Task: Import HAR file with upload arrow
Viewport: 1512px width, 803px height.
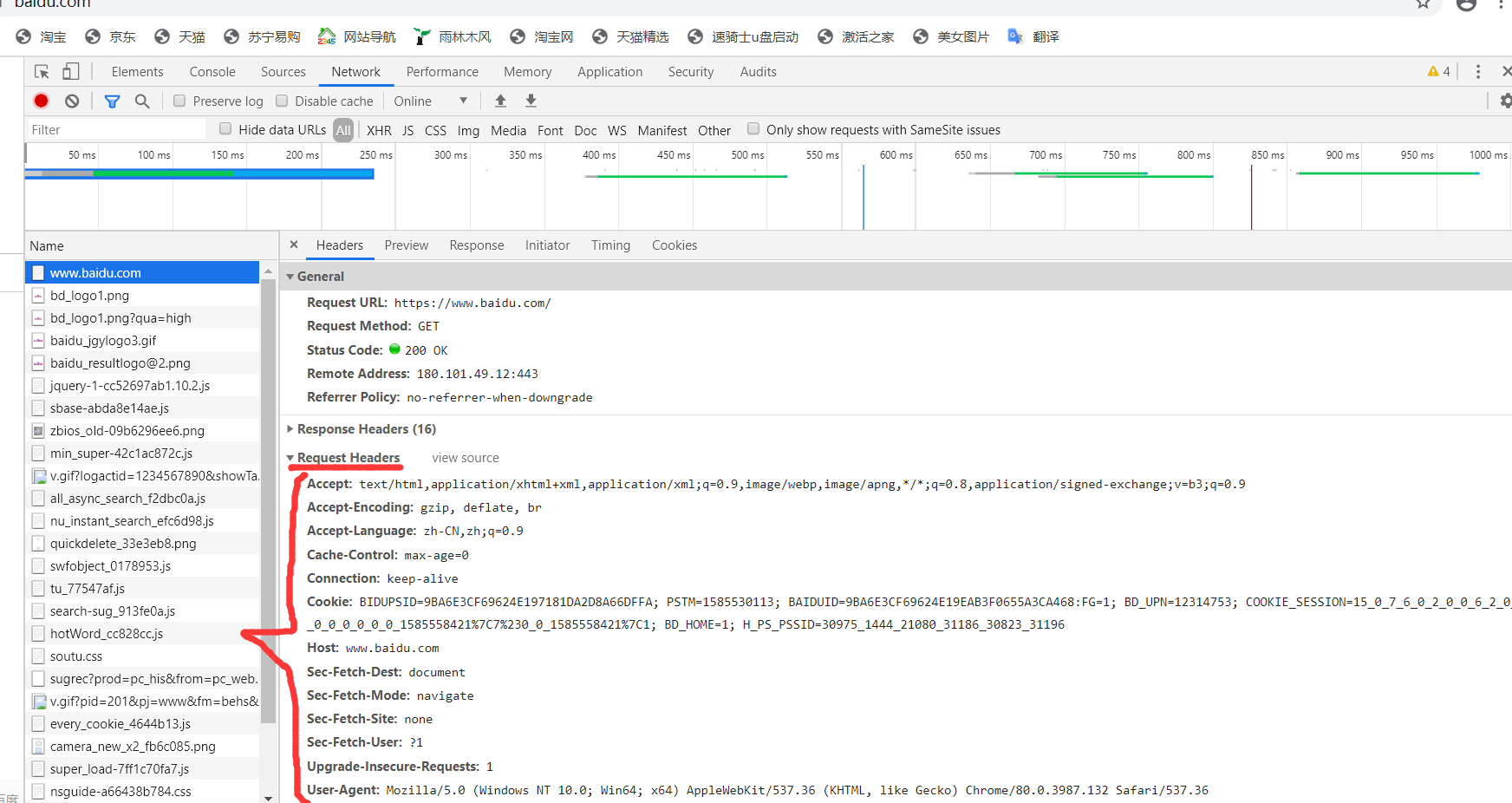Action: pos(500,101)
